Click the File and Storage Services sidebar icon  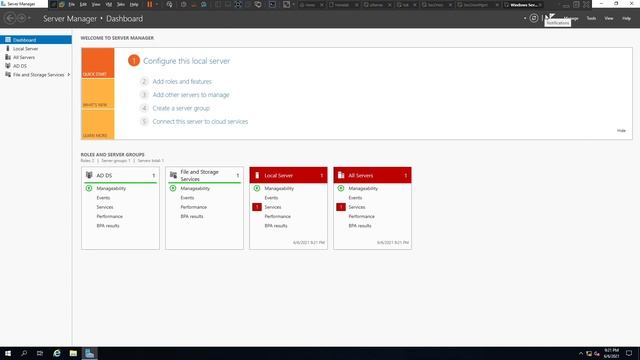click(8, 75)
